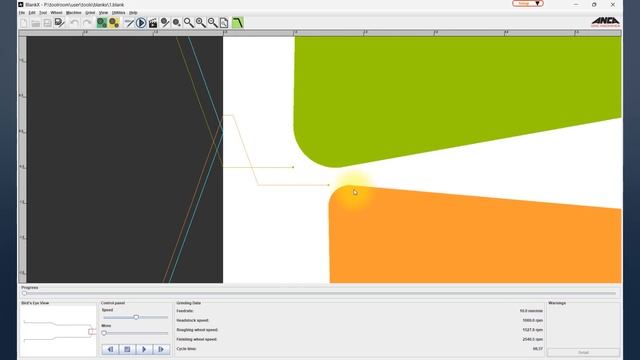Image resolution: width=640 pixels, height=360 pixels.
Task: Click the Finishing wheel speed label
Action: pos(197,339)
